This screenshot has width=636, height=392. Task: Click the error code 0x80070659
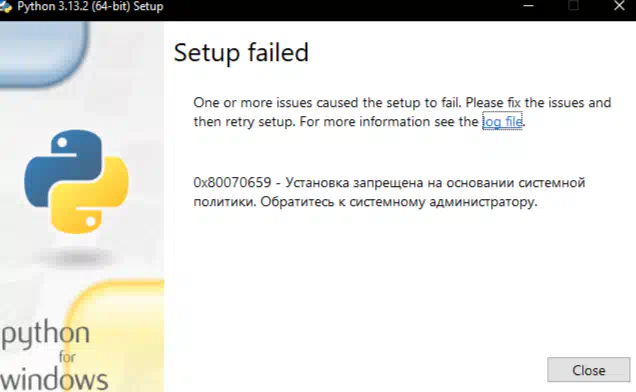(x=232, y=183)
